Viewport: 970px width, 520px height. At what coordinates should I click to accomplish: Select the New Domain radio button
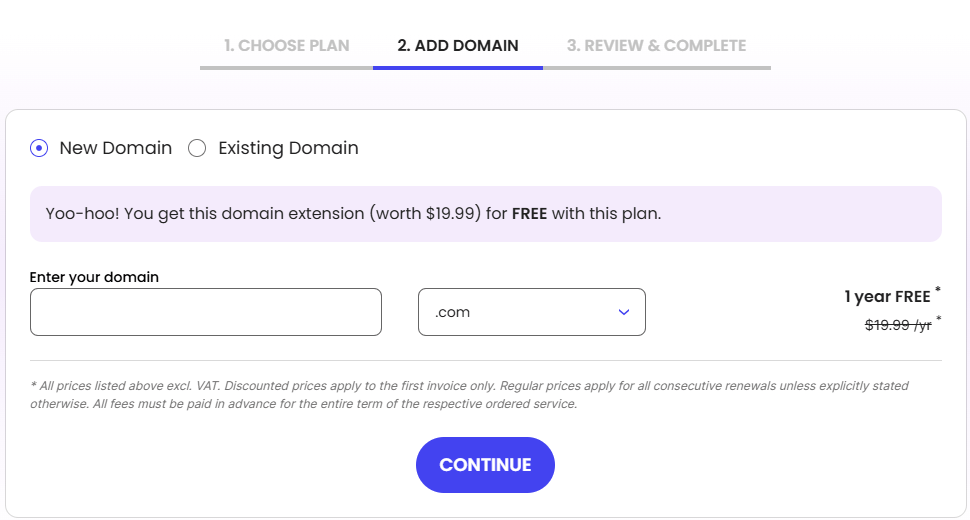(39, 148)
